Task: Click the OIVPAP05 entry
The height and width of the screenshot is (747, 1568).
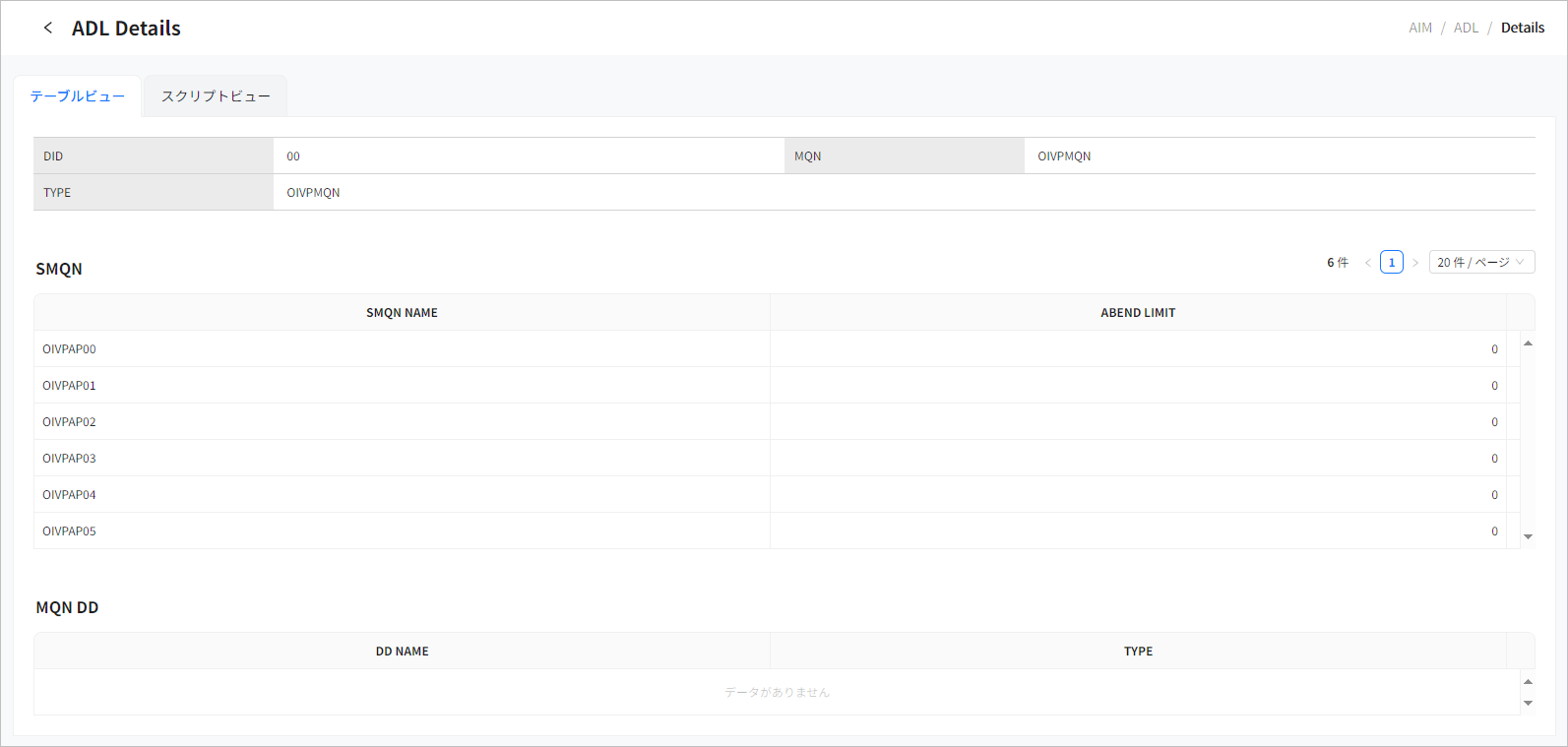Action: 69,531
